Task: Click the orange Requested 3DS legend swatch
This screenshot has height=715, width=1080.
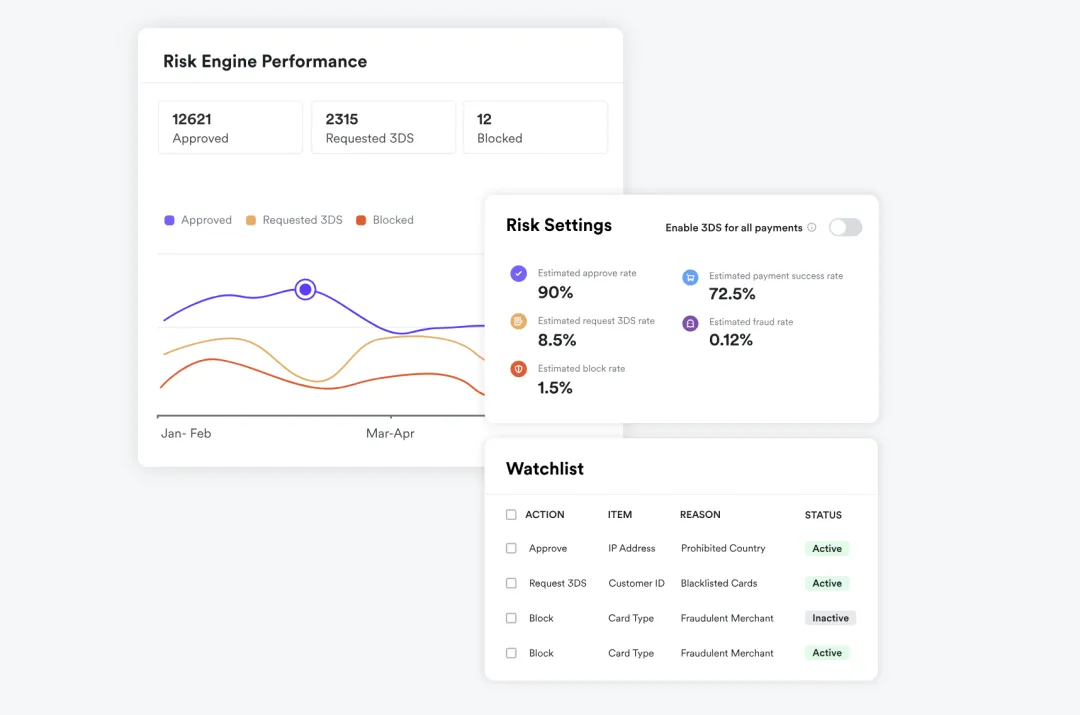Action: click(x=251, y=220)
